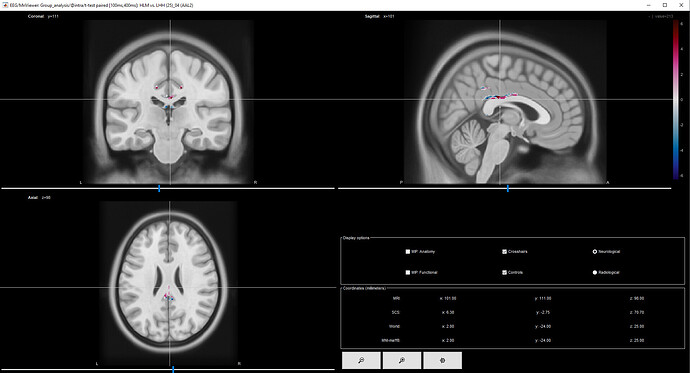Click the 'Axial: z=98' label
The width and height of the screenshot is (690, 373).
pos(39,197)
